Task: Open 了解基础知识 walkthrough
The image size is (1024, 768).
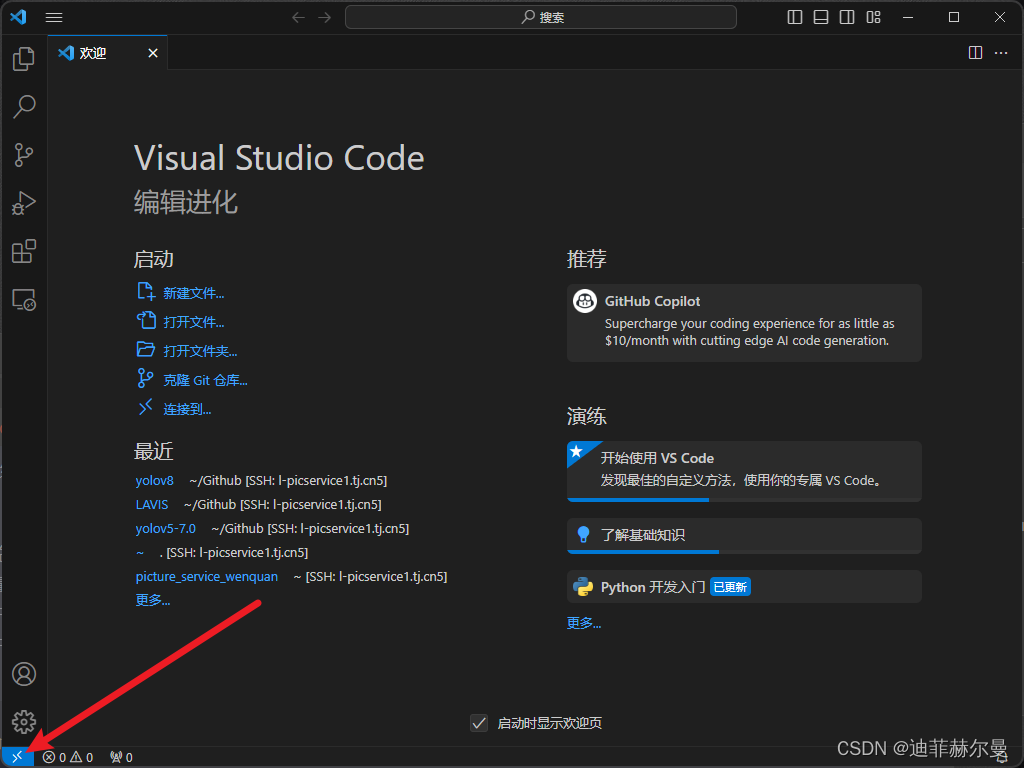Action: point(744,536)
